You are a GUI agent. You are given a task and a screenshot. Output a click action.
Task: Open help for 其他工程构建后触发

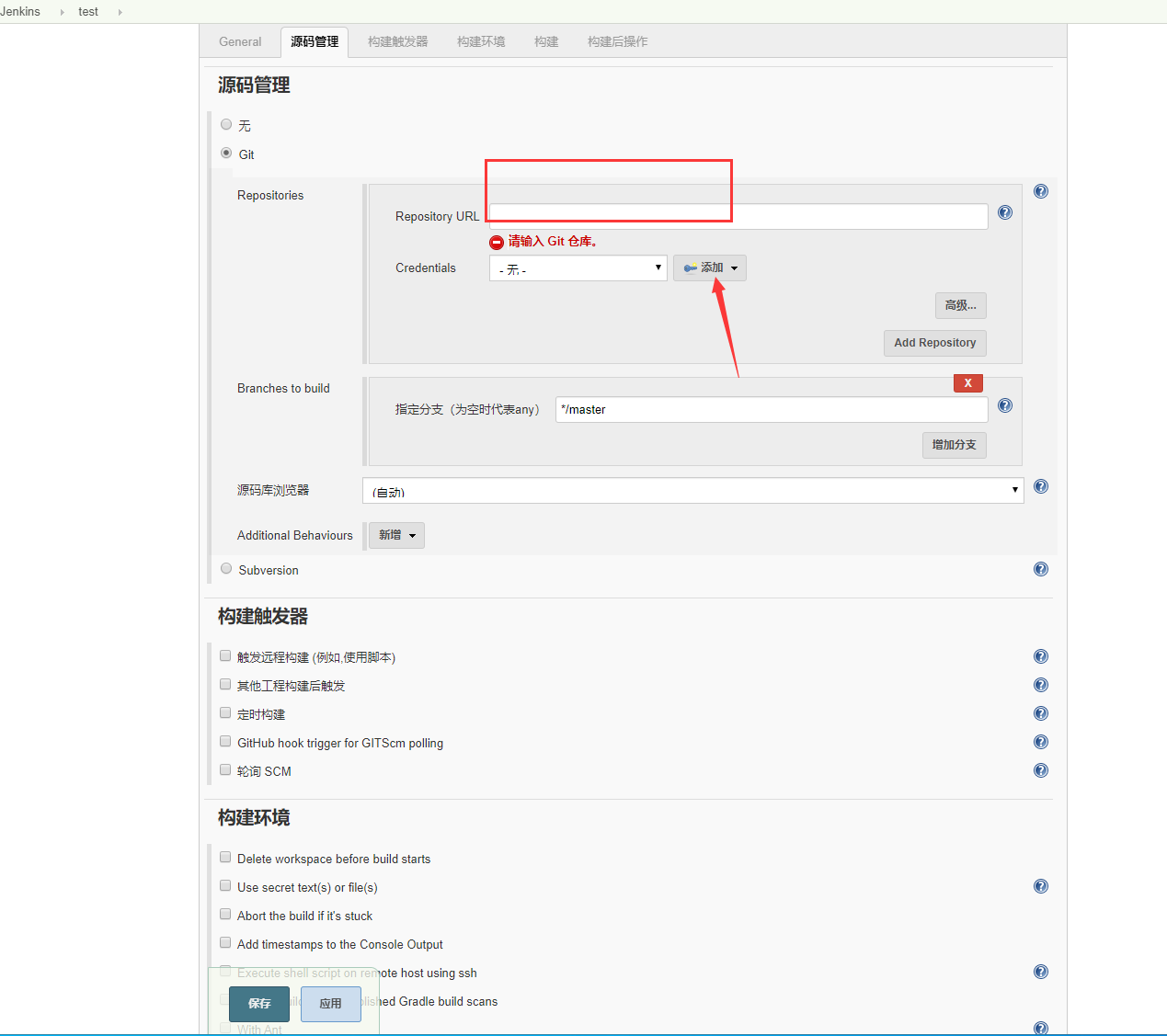(1040, 685)
